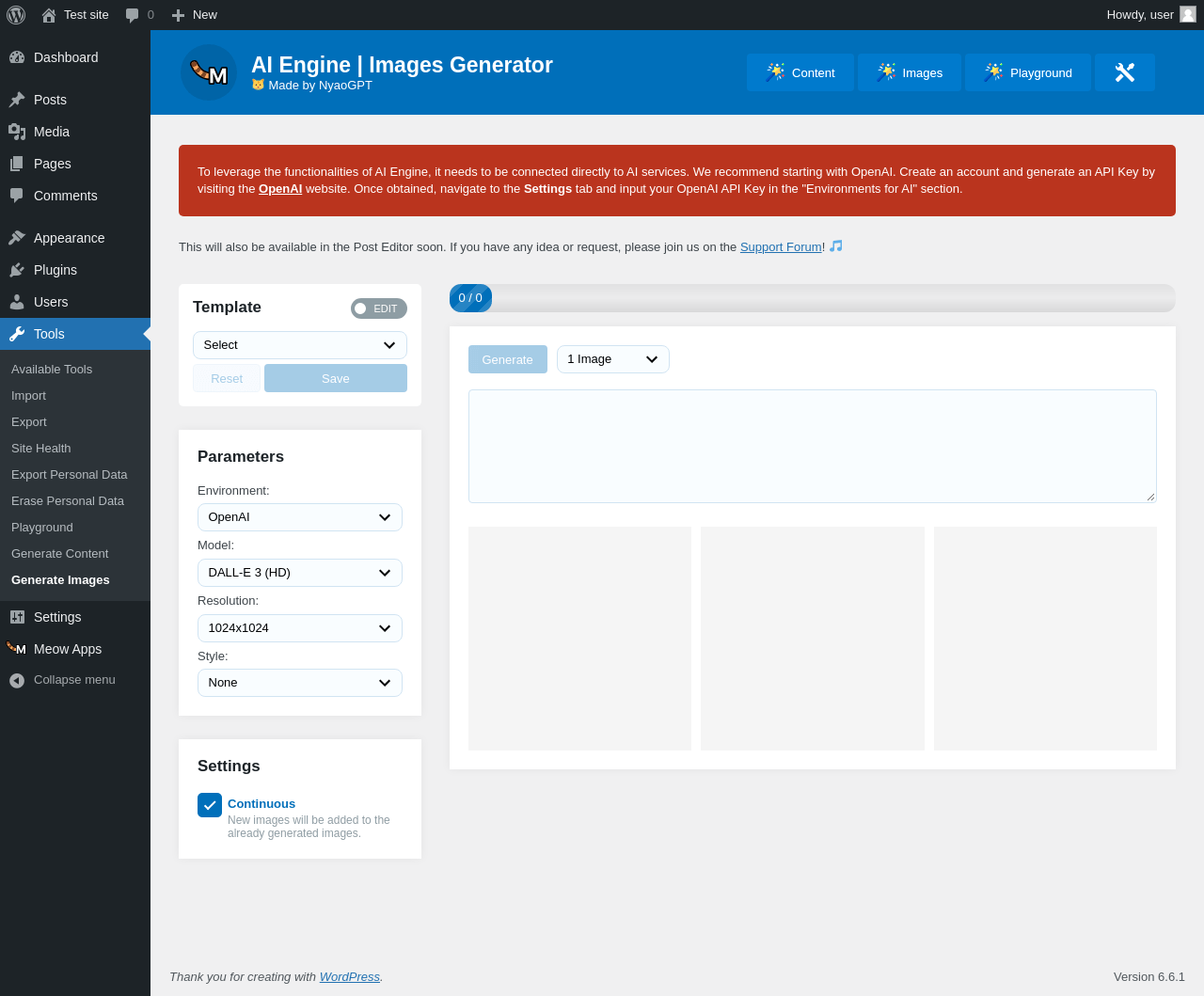Viewport: 1204px width, 996px height.
Task: Click the Collapse menu arrow icon
Action: click(x=17, y=680)
